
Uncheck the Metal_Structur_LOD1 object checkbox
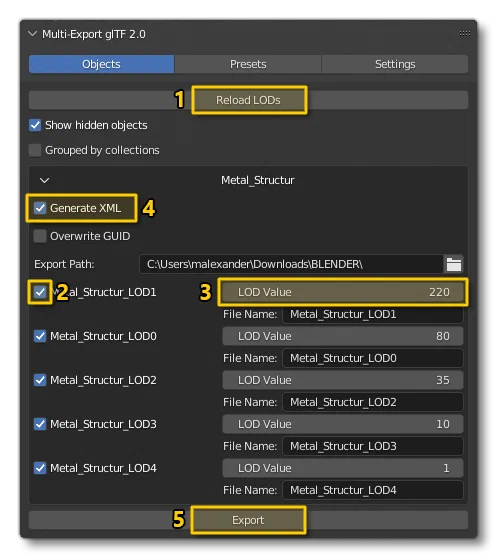click(x=40, y=292)
